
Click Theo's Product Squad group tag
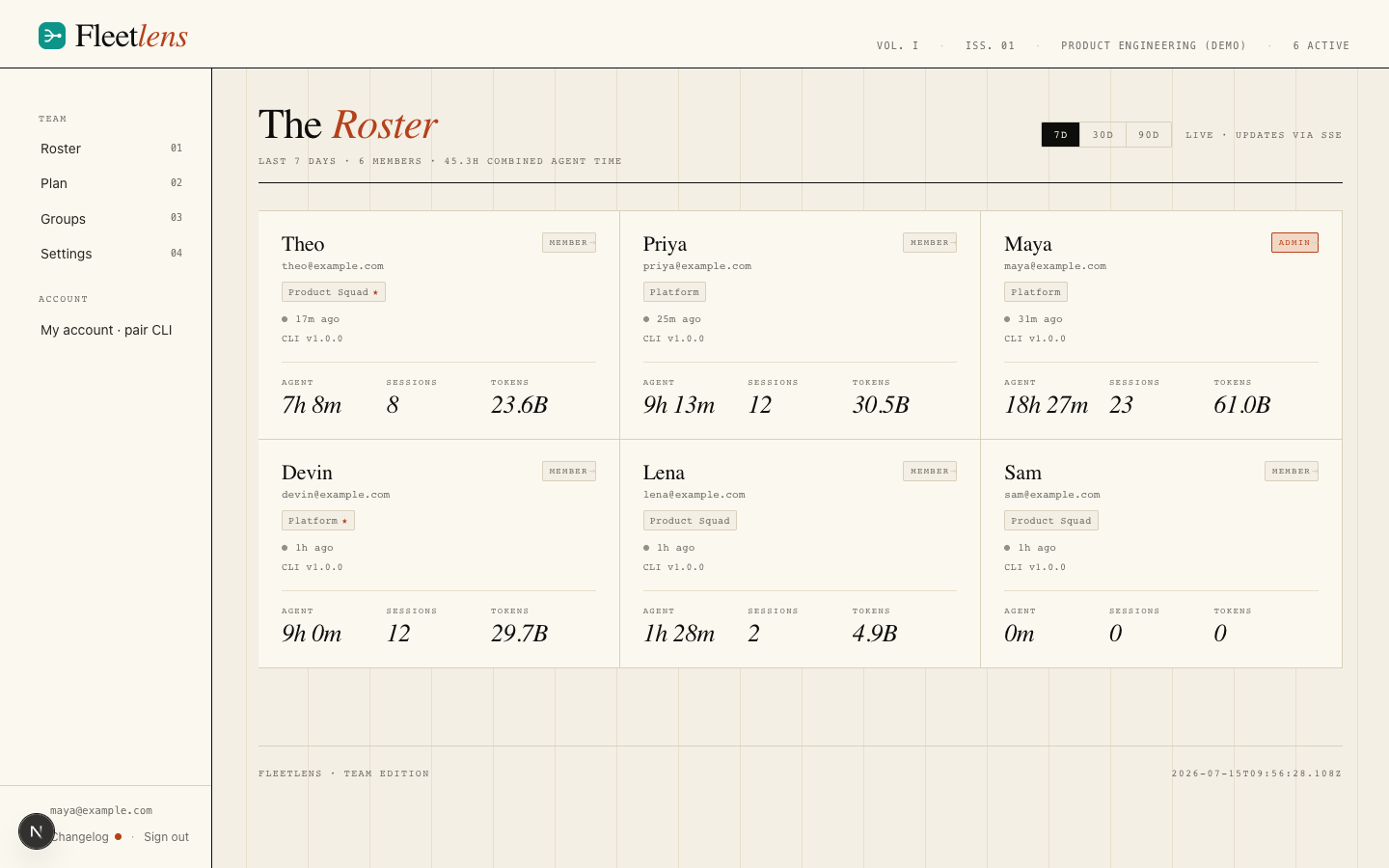pyautogui.click(x=334, y=292)
